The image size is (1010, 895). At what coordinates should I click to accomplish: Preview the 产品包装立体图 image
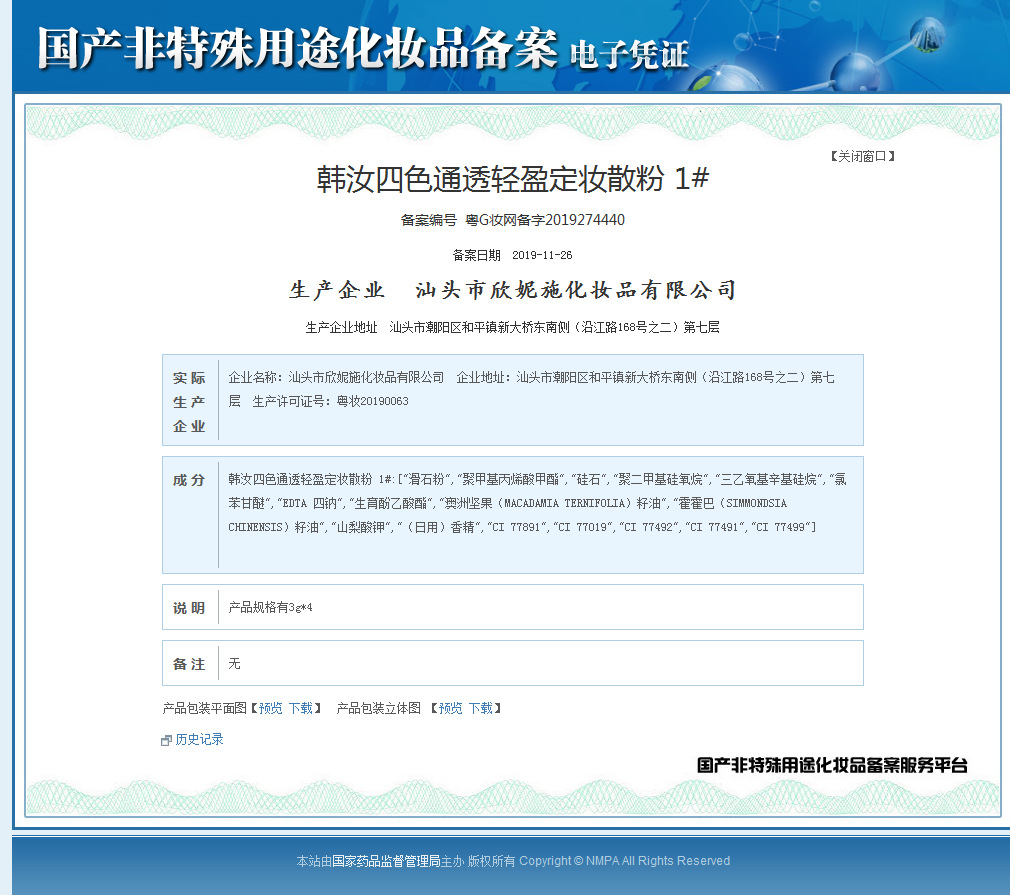(450, 708)
